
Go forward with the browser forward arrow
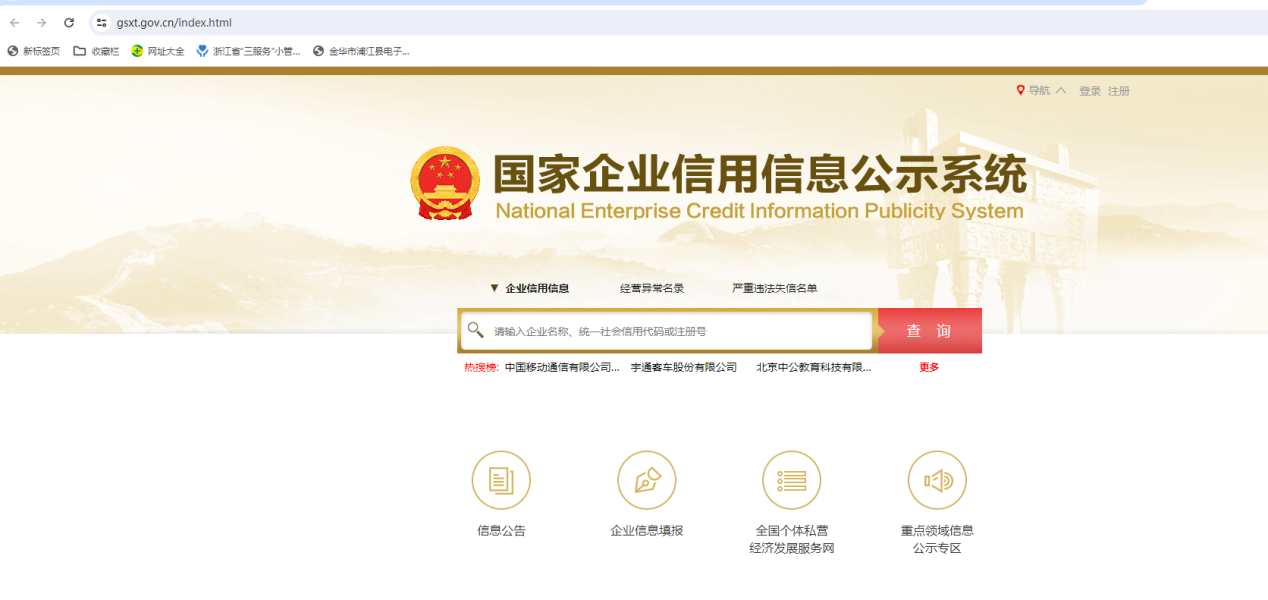41,22
